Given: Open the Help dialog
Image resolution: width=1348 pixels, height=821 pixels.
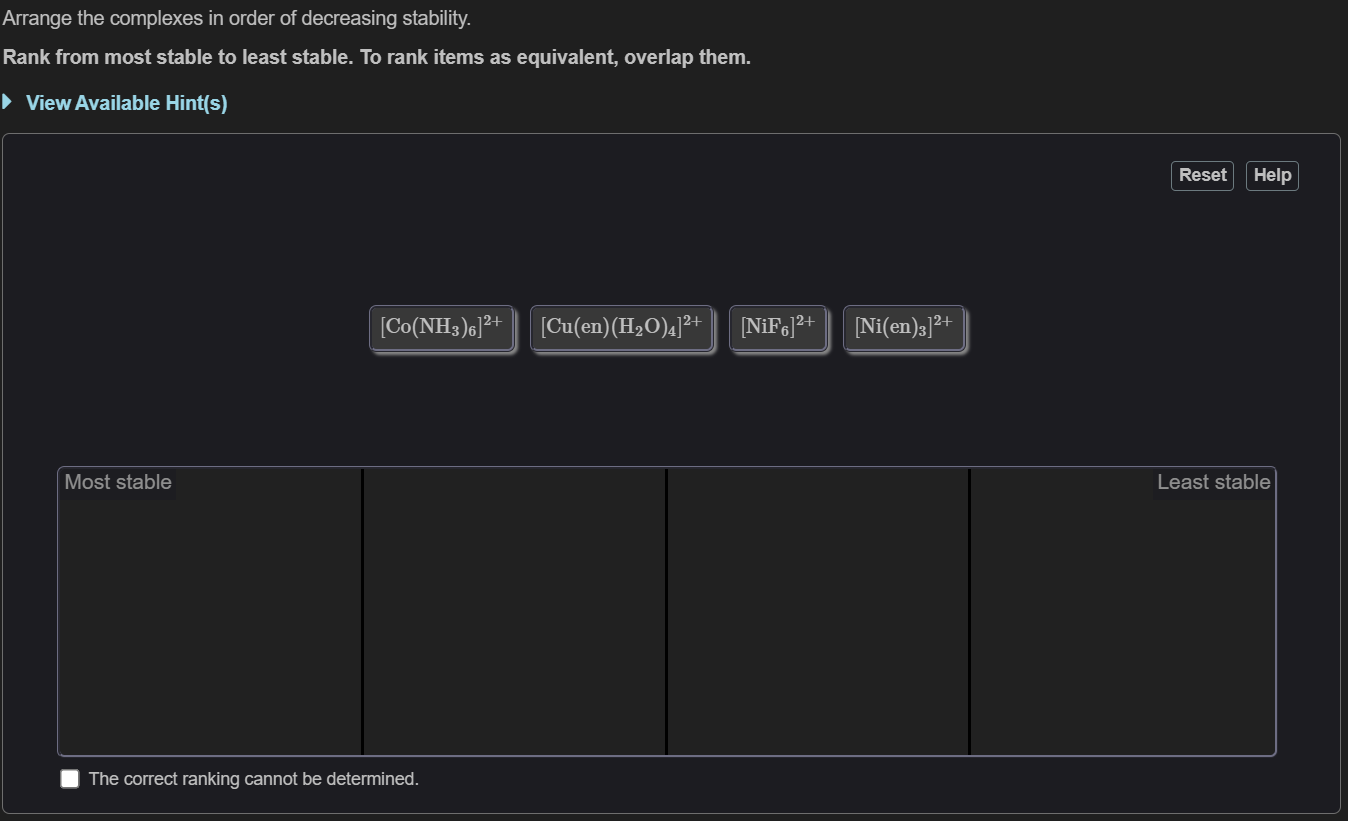Looking at the screenshot, I should click(1271, 175).
